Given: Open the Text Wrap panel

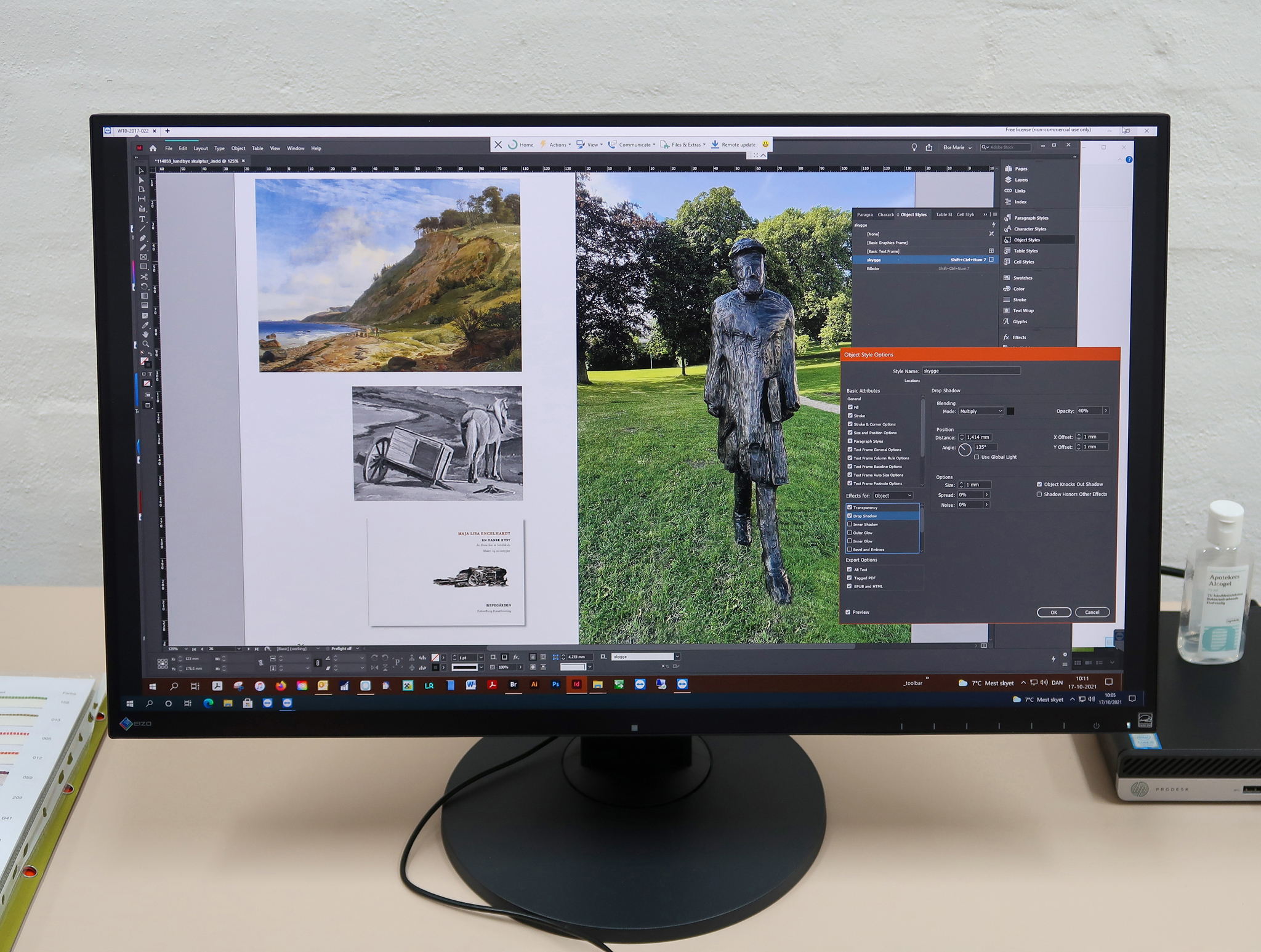Looking at the screenshot, I should click(1018, 311).
